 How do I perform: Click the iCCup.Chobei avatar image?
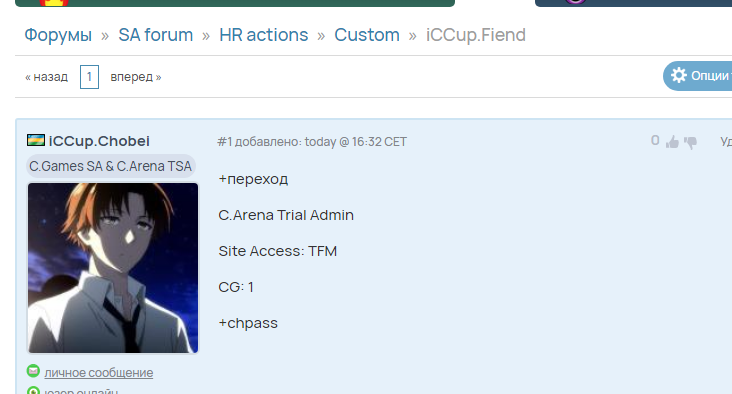coord(113,268)
